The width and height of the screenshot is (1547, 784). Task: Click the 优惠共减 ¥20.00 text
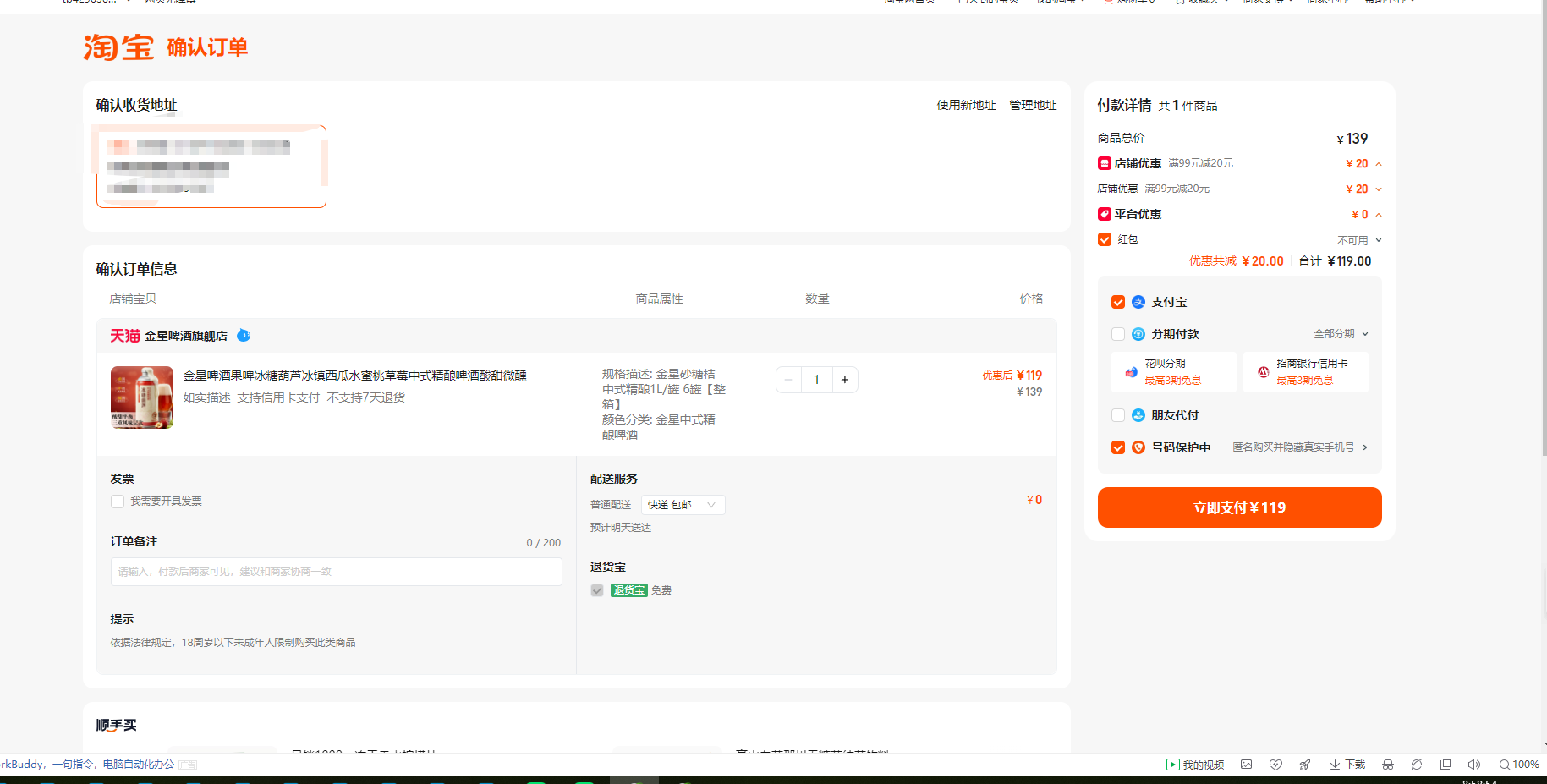tap(1237, 261)
